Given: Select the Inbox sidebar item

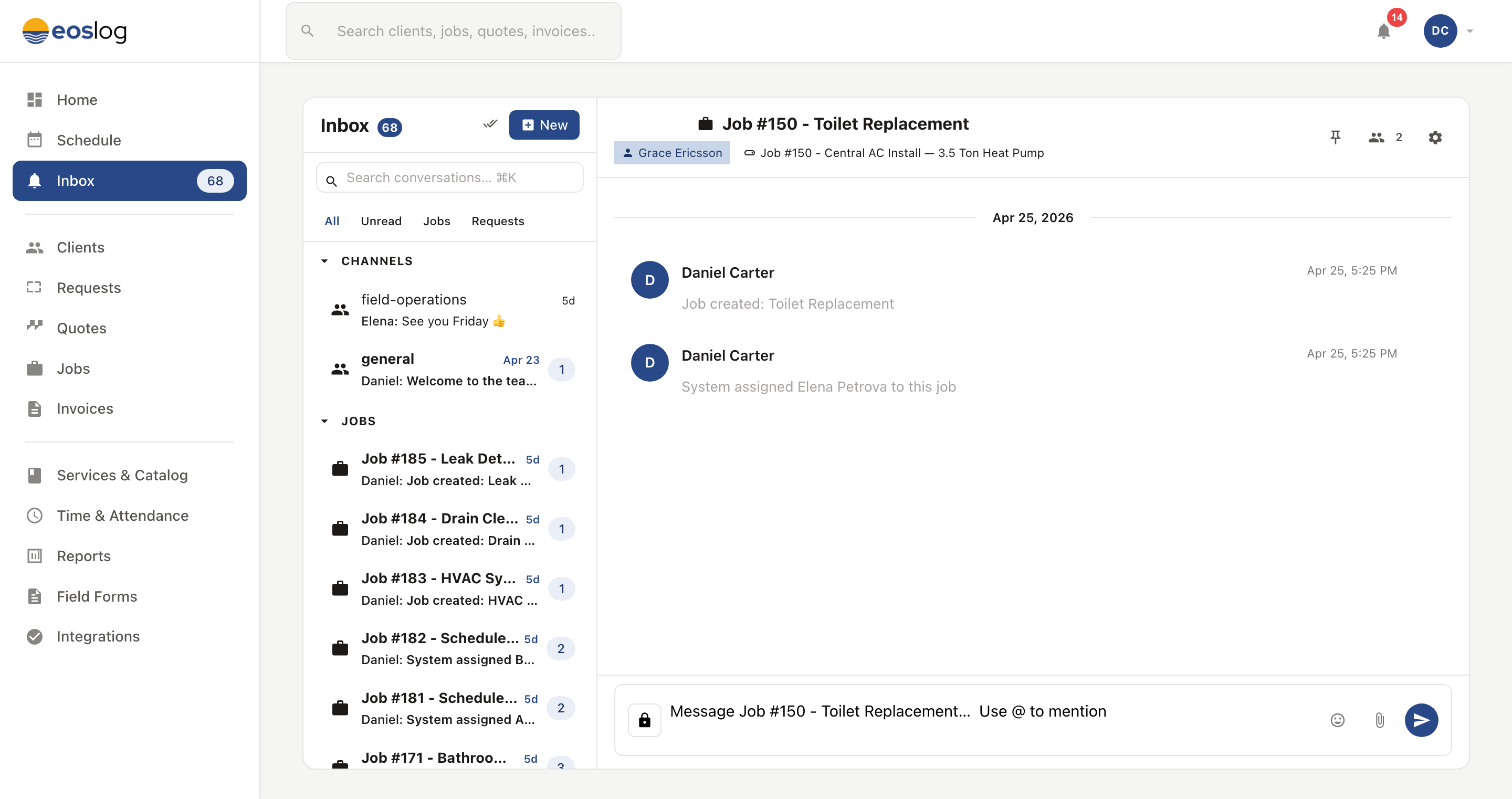Looking at the screenshot, I should click(x=129, y=181).
